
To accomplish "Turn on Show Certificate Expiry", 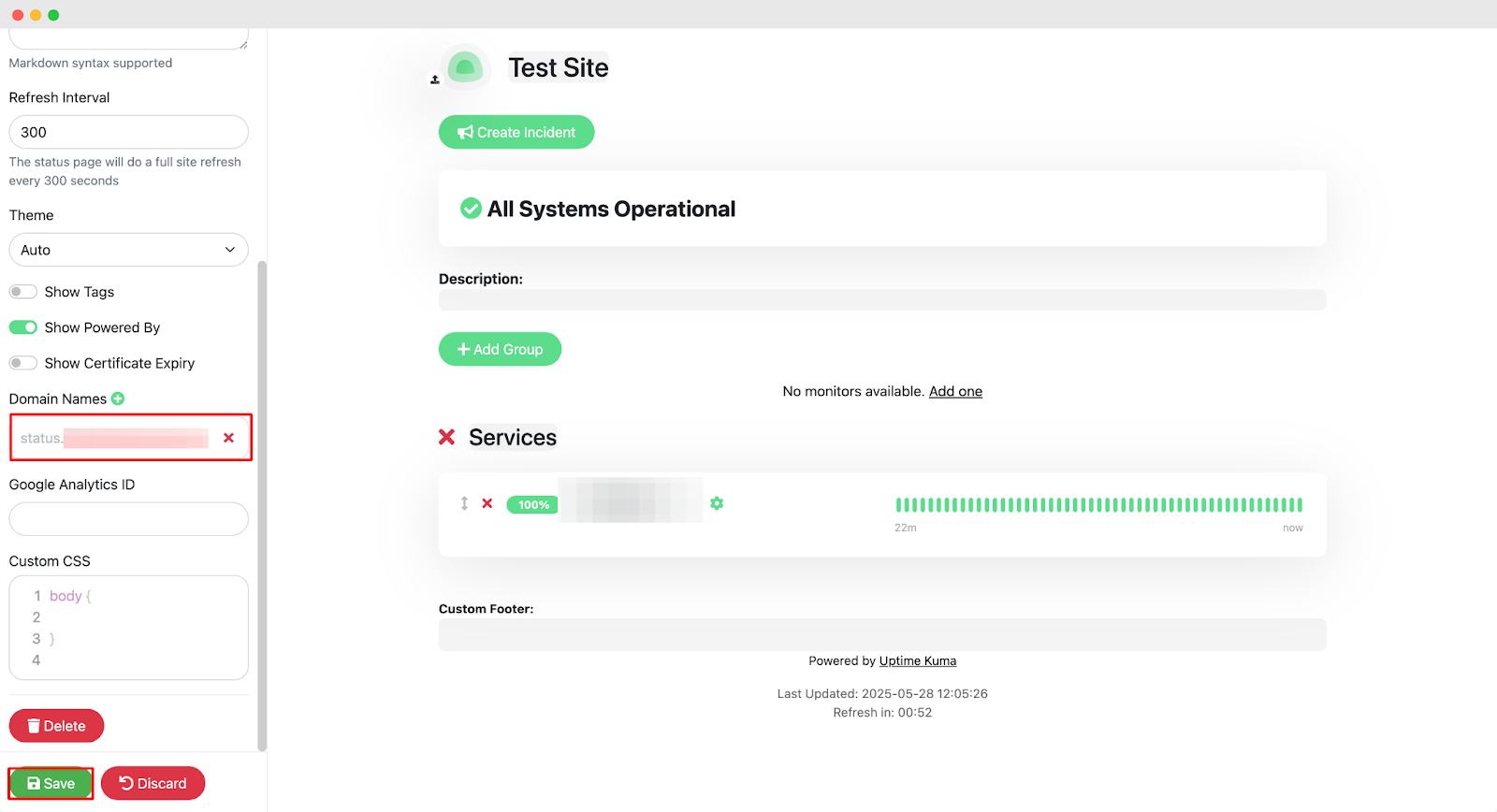I will [23, 363].
